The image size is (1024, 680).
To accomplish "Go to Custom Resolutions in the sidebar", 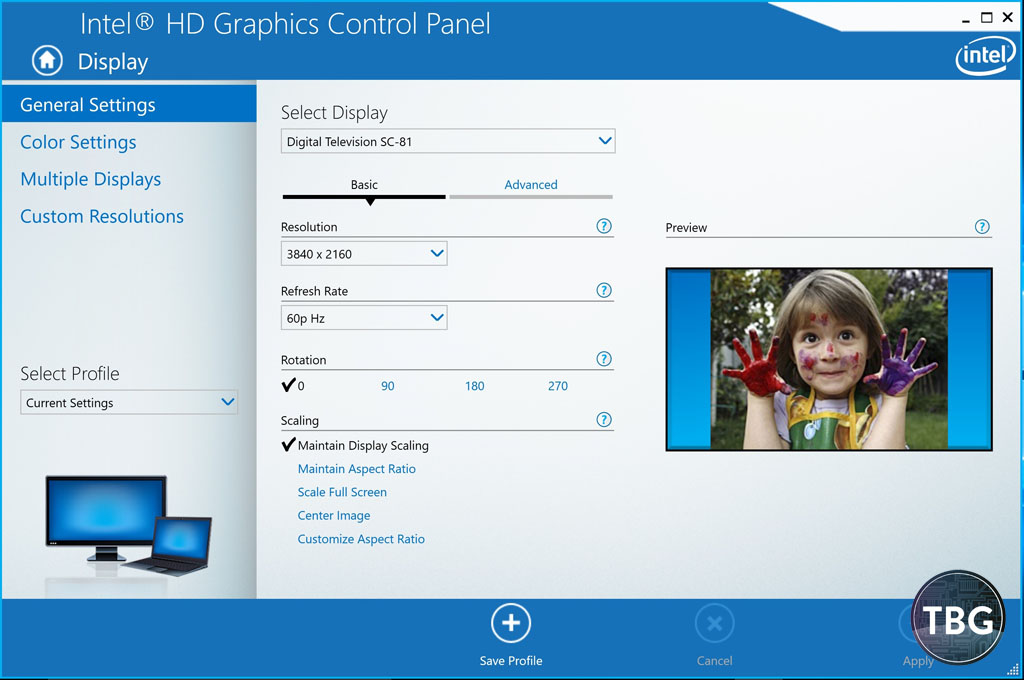I will tap(102, 216).
